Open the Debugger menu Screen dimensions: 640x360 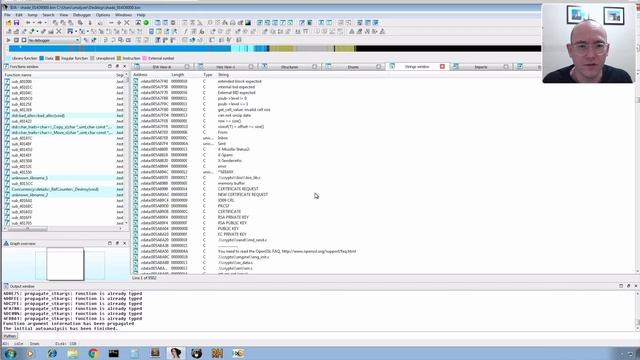click(x=82, y=15)
